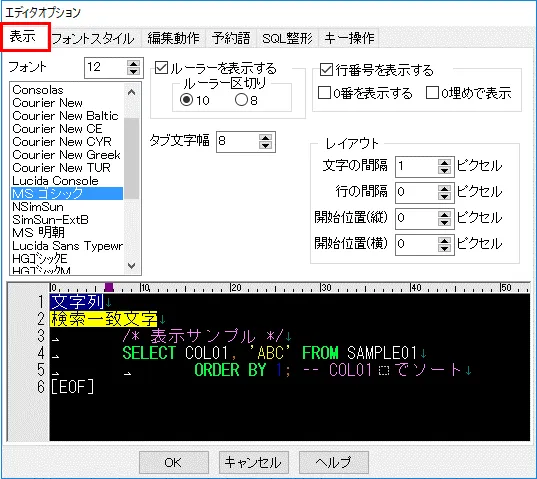This screenshot has width=537, height=479.
Task: Click the purple ruler position marker
Action: click(109, 287)
